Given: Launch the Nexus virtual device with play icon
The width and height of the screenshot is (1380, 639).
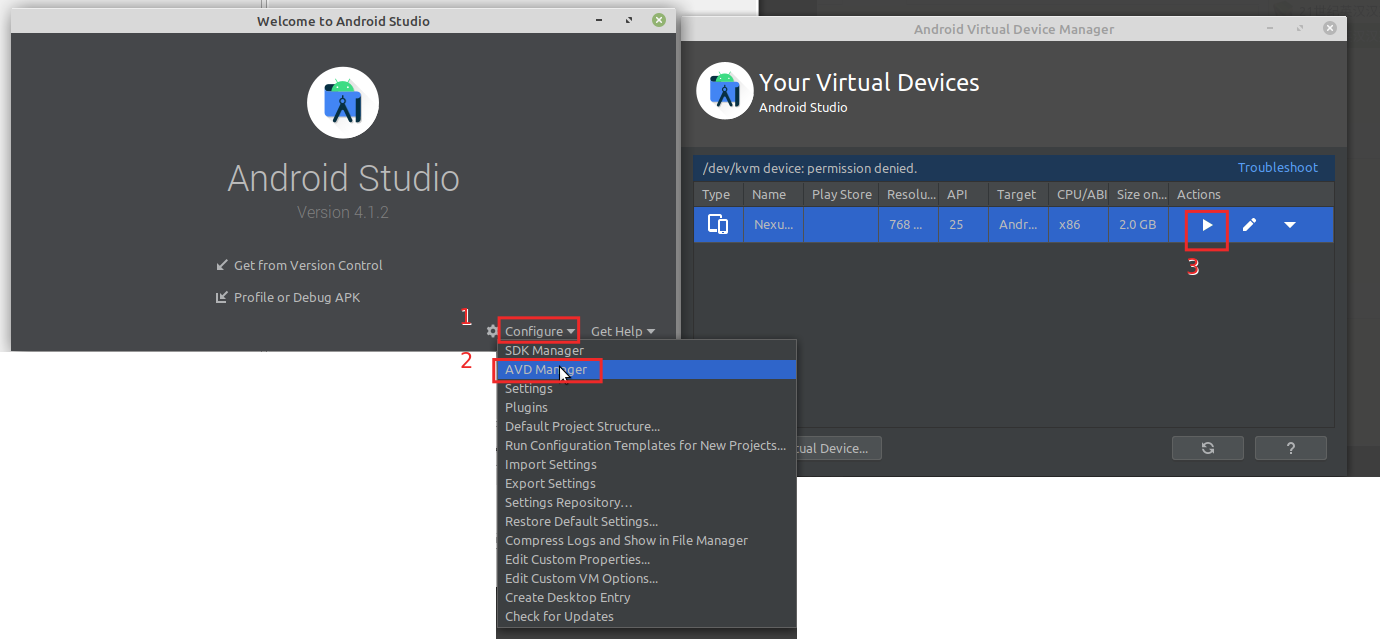Looking at the screenshot, I should (x=1207, y=225).
